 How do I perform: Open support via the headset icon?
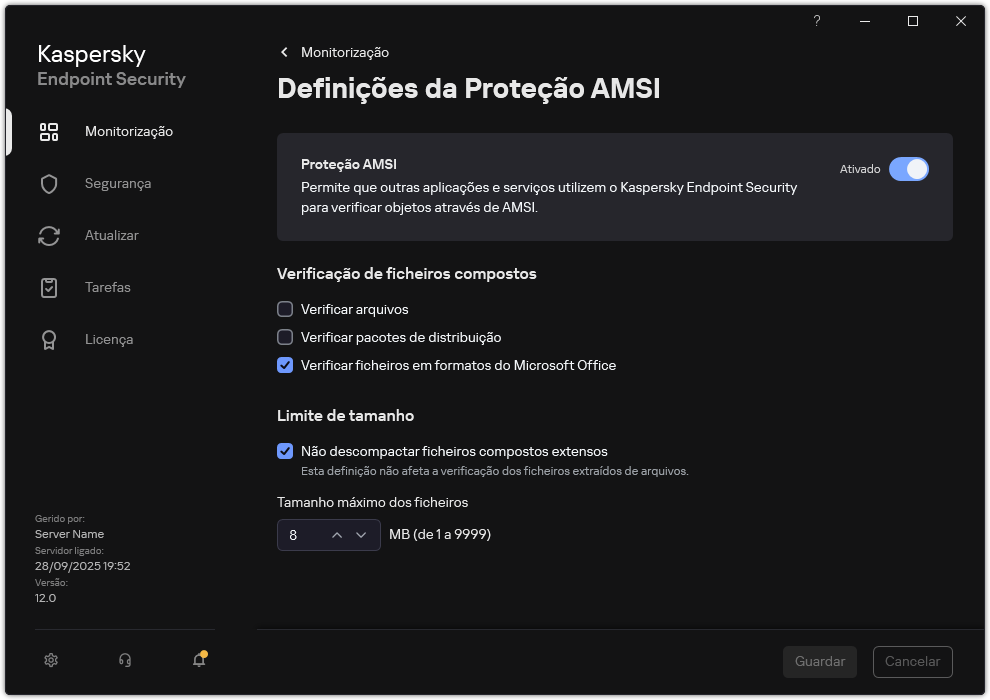click(124, 660)
